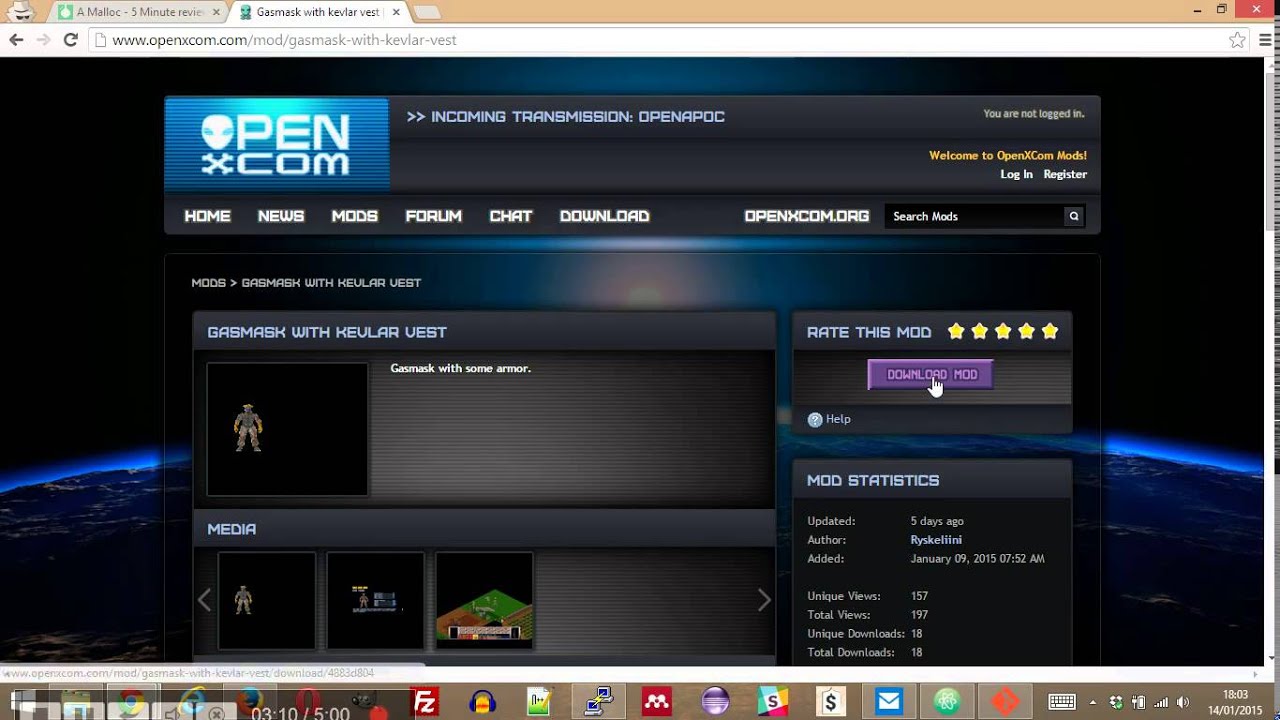1280x720 pixels.
Task: Open the volume control in the system tray
Action: point(1185,702)
